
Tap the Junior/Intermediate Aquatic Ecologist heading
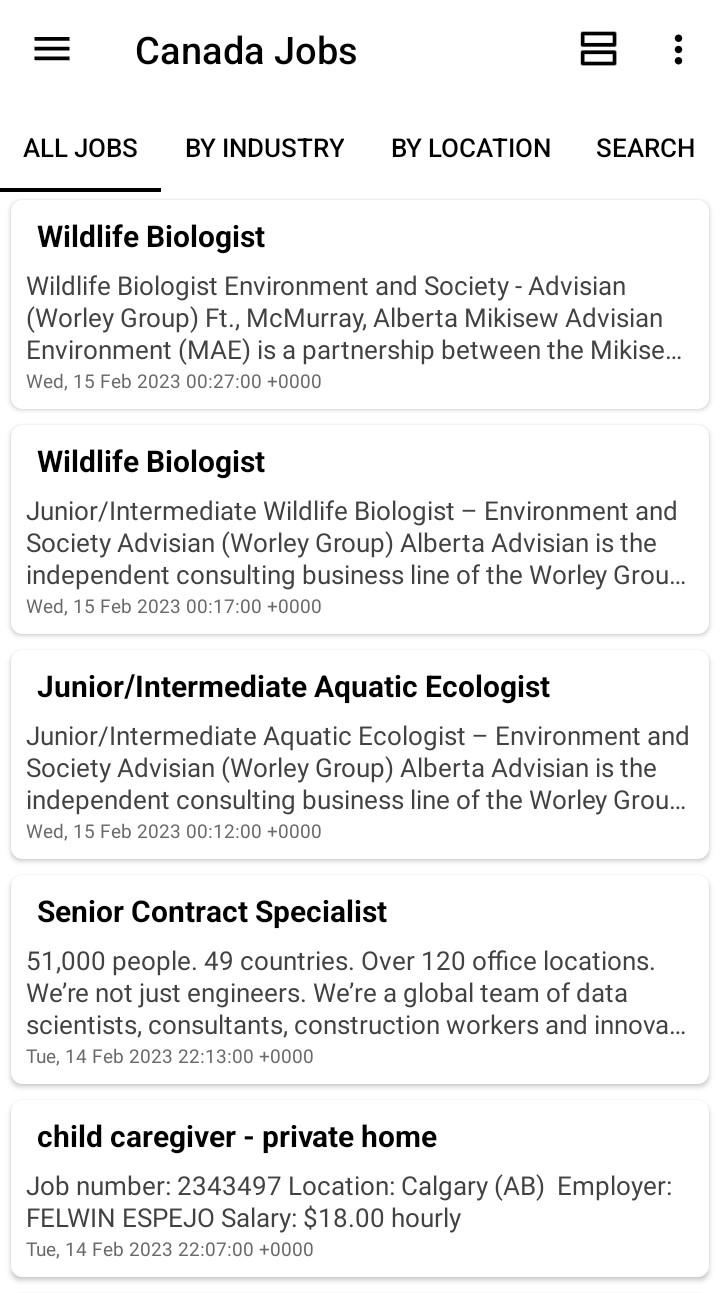point(293,687)
